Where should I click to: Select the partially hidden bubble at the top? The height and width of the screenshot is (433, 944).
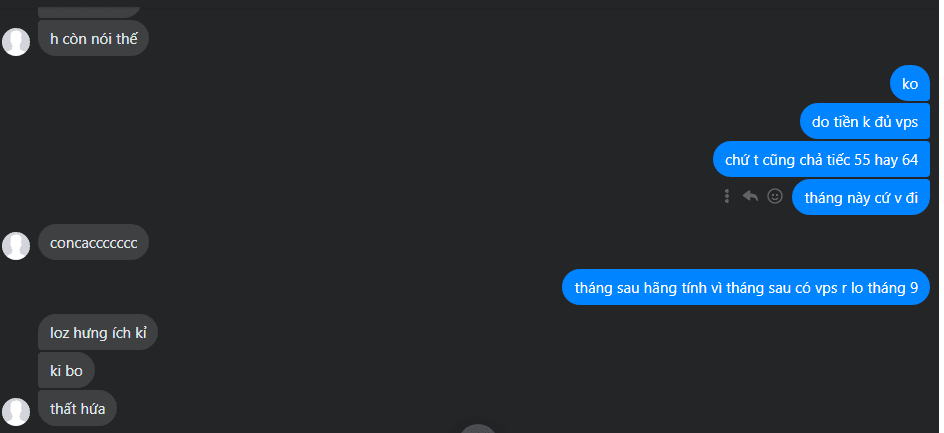click(x=89, y=9)
